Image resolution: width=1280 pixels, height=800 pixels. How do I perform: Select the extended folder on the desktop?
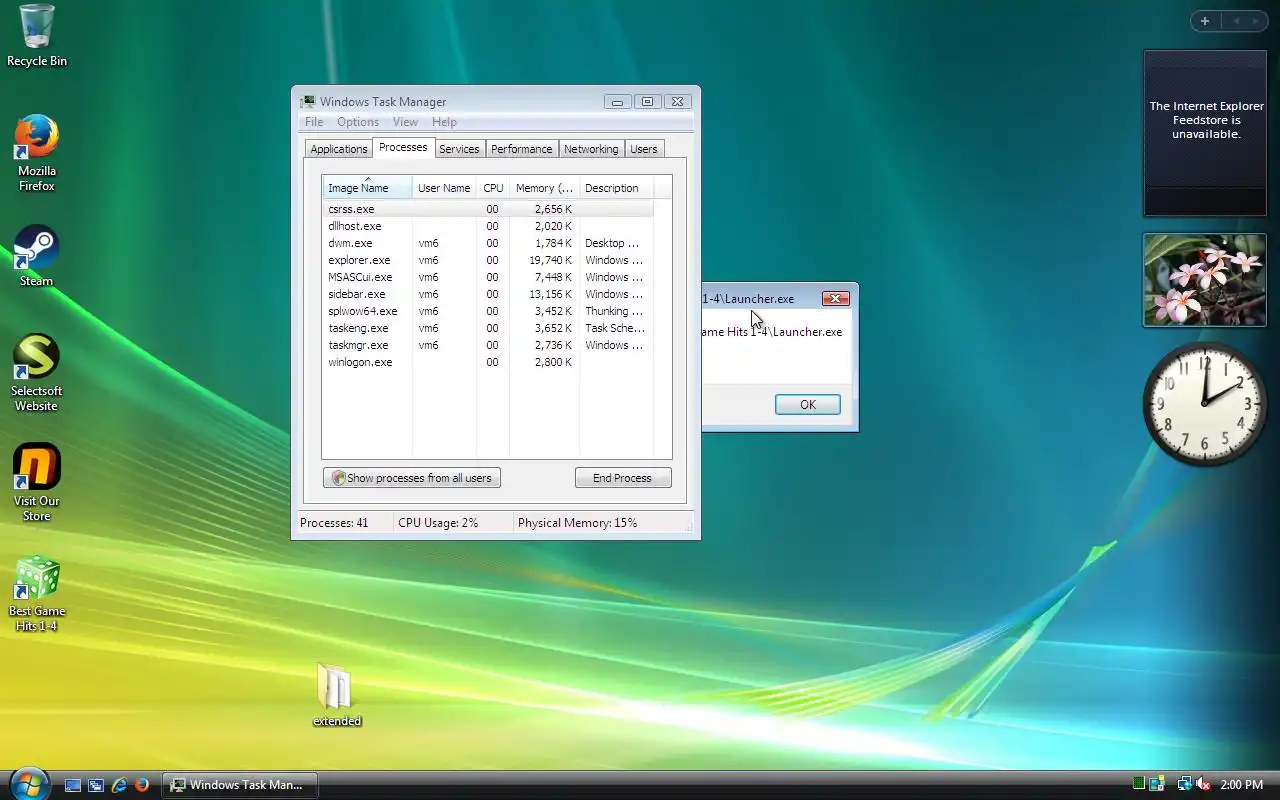pyautogui.click(x=337, y=694)
